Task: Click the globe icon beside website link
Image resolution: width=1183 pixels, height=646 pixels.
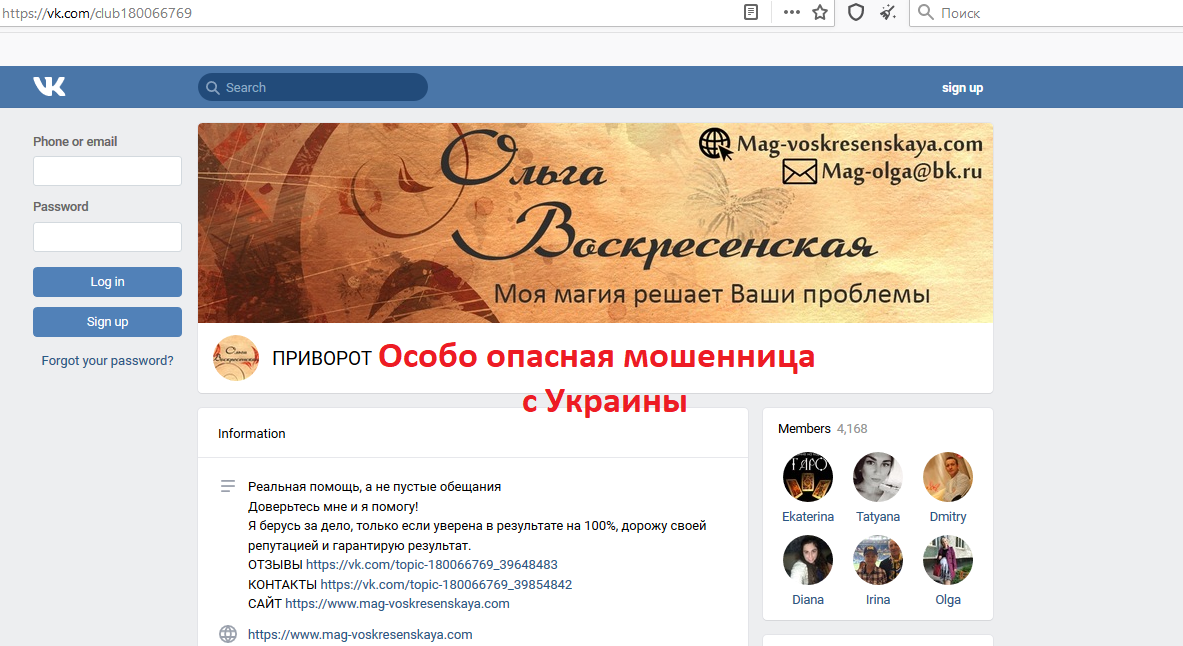Action: (x=228, y=634)
